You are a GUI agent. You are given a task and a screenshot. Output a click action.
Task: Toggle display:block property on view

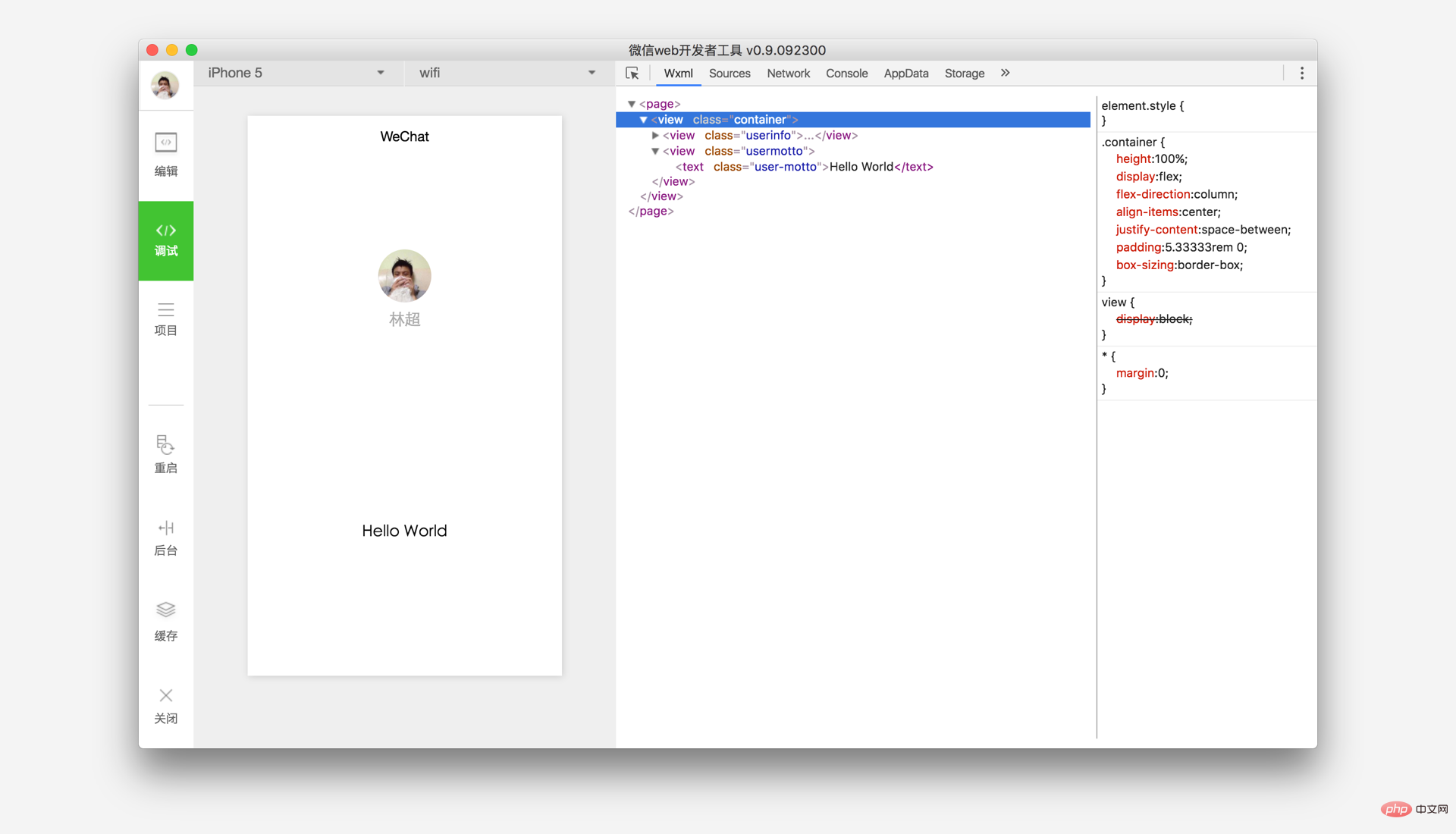coord(1109,319)
